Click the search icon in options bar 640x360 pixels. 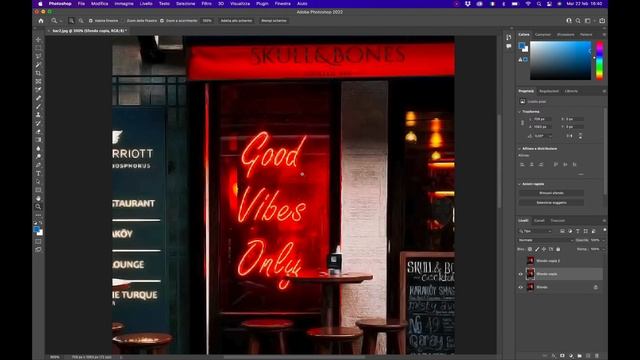pyautogui.click(x=578, y=20)
